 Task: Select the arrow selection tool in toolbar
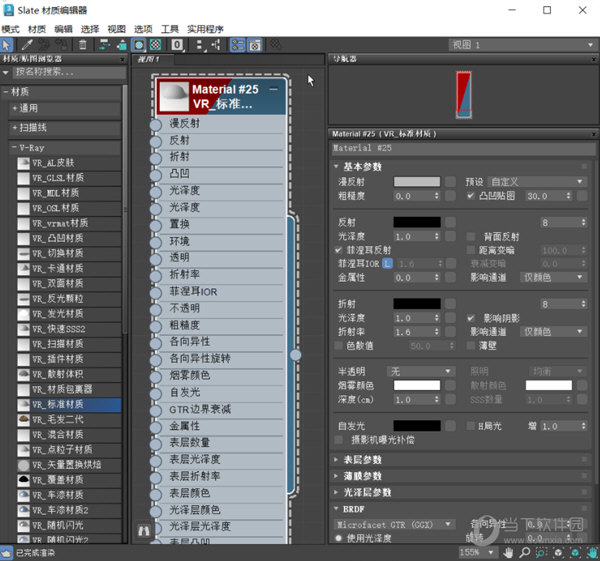tap(7, 45)
